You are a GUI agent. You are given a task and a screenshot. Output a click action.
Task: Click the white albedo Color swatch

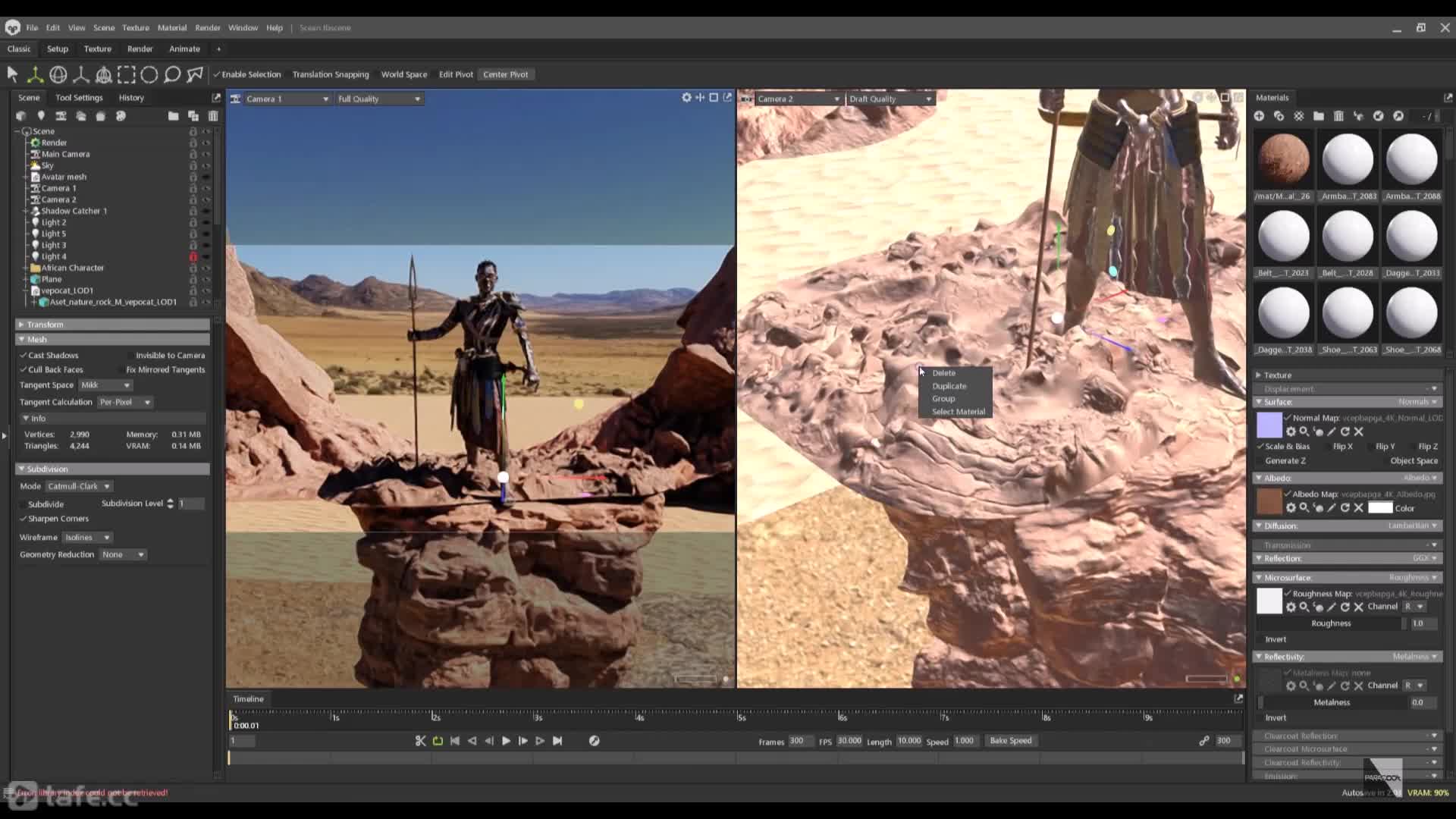[x=1379, y=508]
